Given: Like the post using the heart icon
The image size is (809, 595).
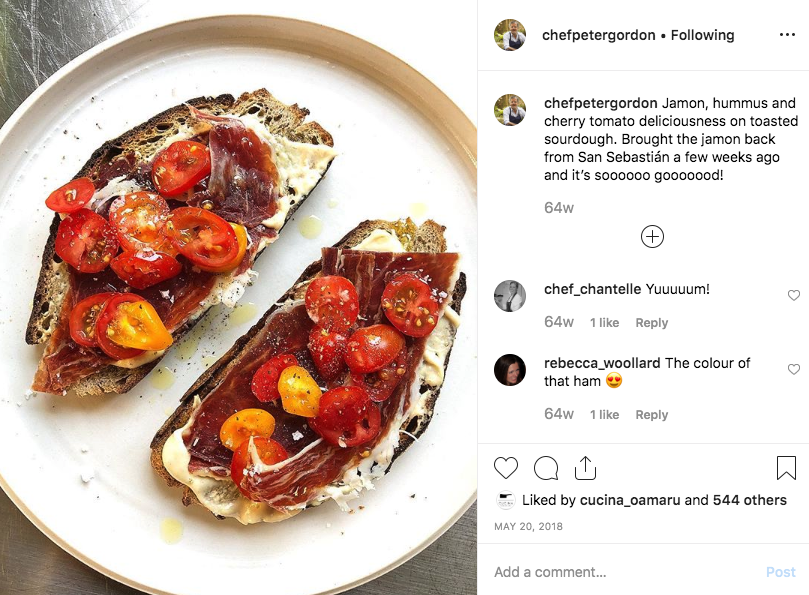Looking at the screenshot, I should coord(504,466).
